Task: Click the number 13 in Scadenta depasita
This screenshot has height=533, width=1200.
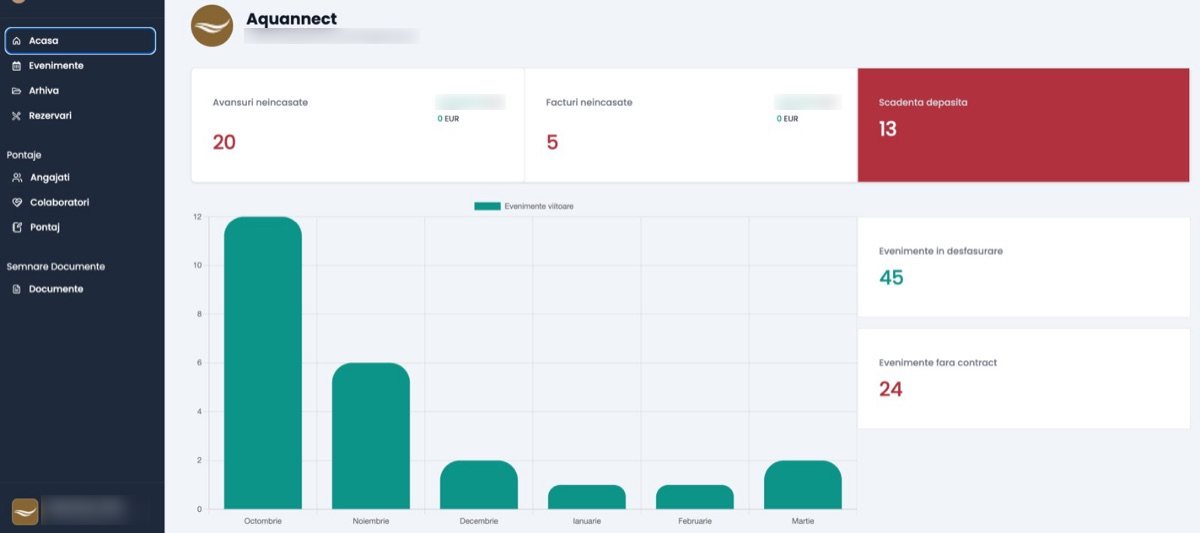Action: (x=888, y=129)
